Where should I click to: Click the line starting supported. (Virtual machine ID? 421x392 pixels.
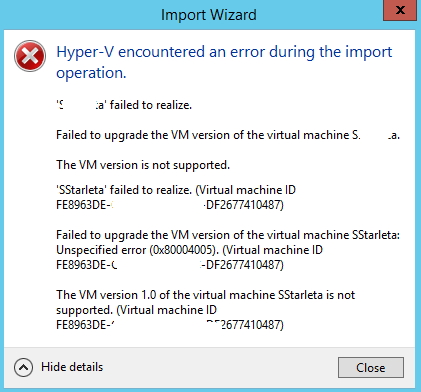(x=136, y=310)
